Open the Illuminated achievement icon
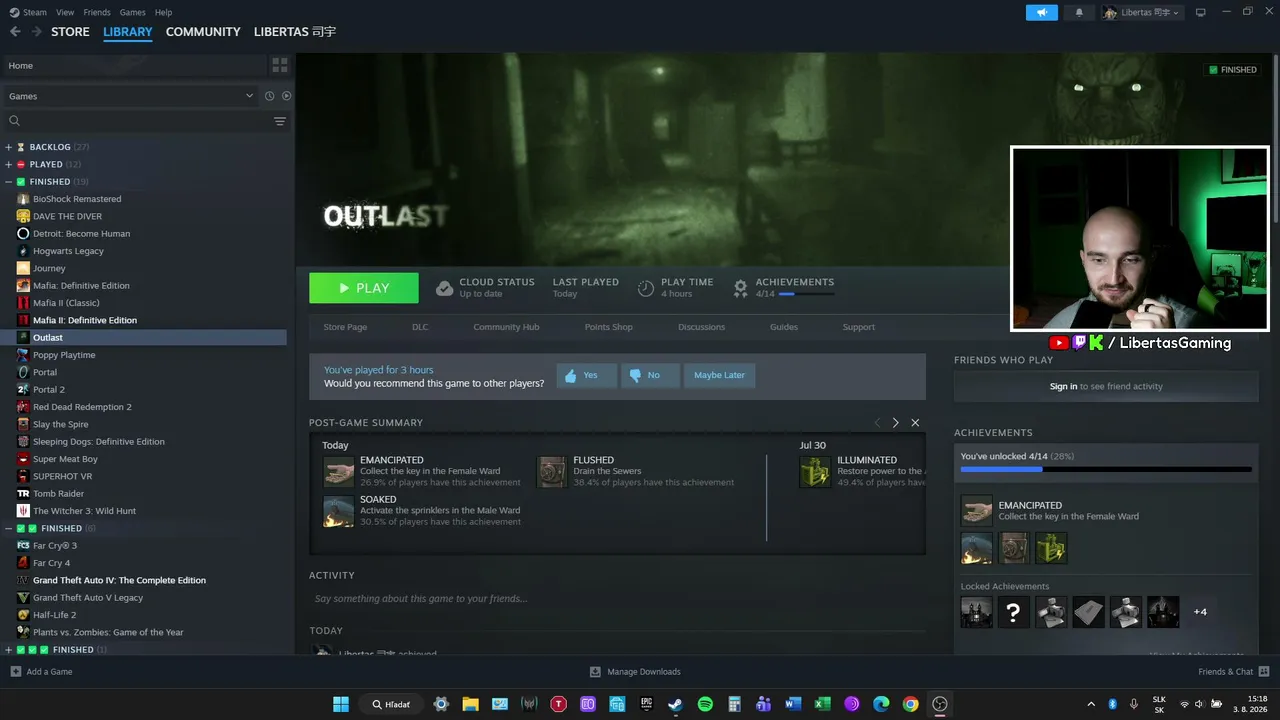1280x720 pixels. (815, 472)
